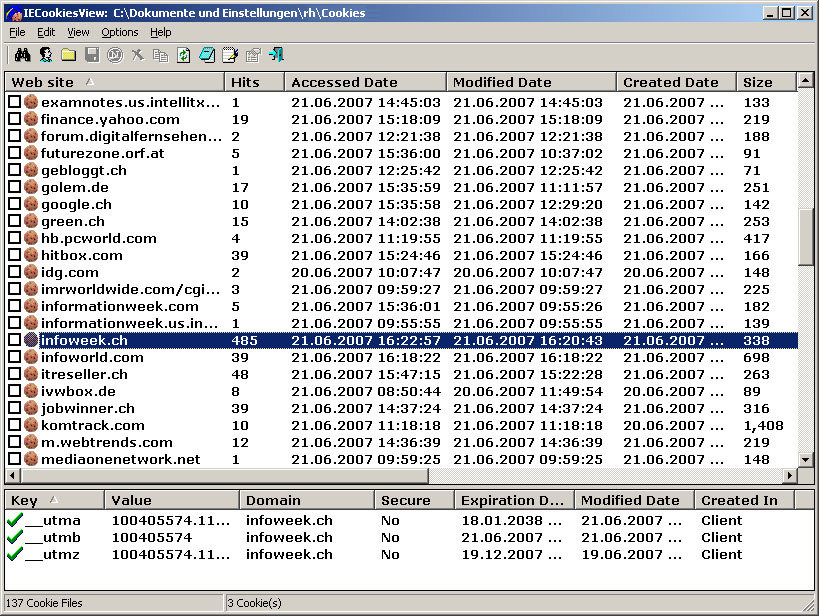Image resolution: width=819 pixels, height=616 pixels.
Task: Open the Help menu
Action: [161, 32]
